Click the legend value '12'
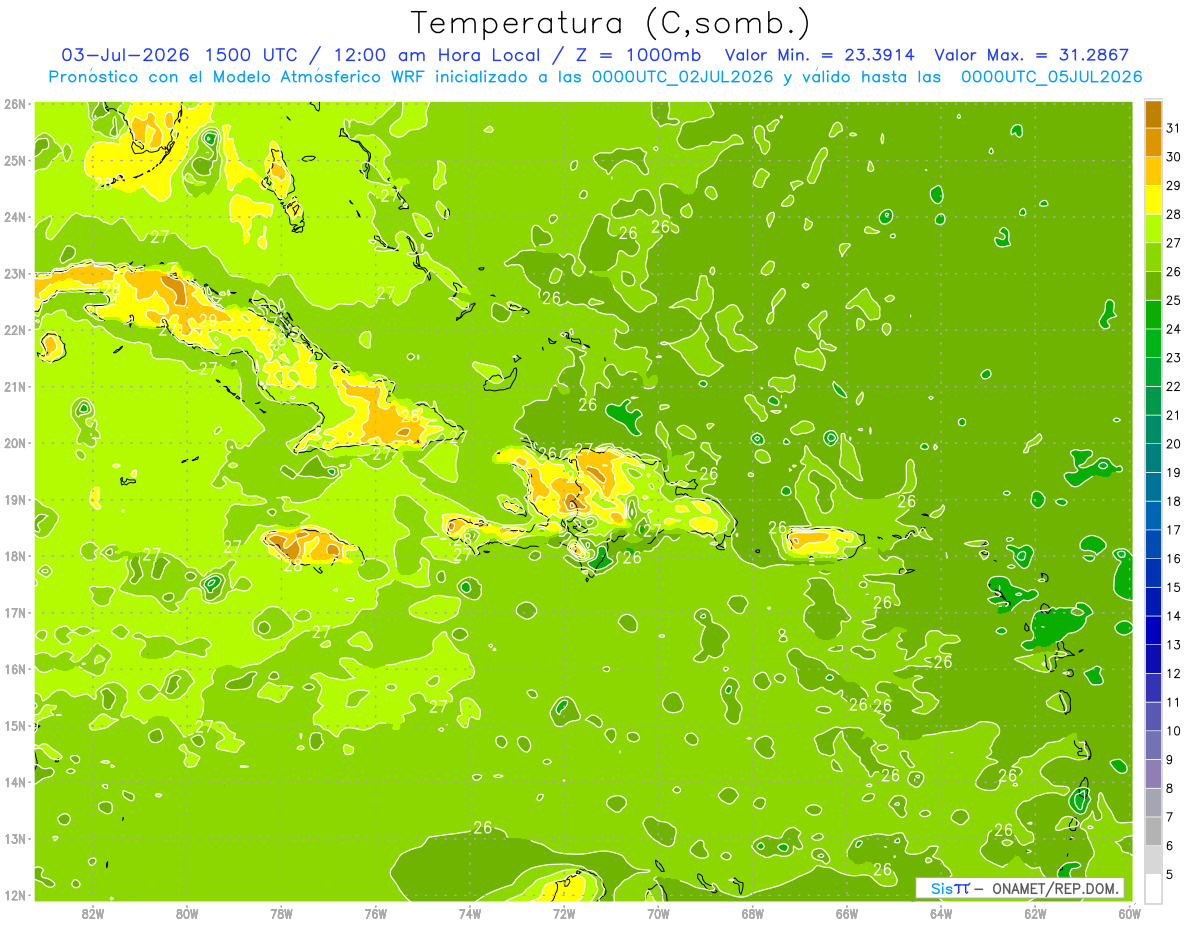This screenshot has width=1200, height=927. [x=1173, y=673]
